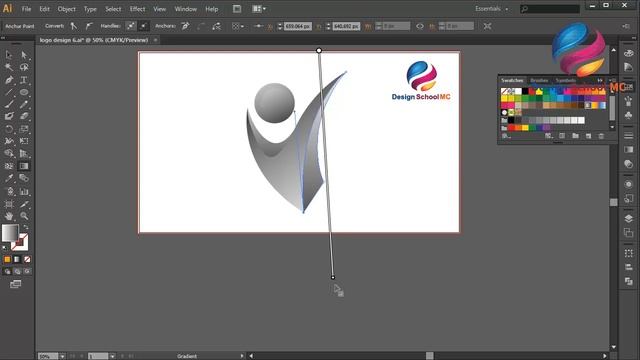Click the Delete Swatch trash icon

coord(601,136)
